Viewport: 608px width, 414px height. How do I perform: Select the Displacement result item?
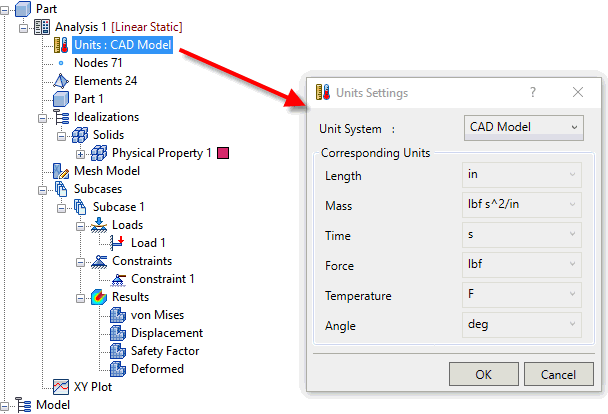[x=166, y=333]
